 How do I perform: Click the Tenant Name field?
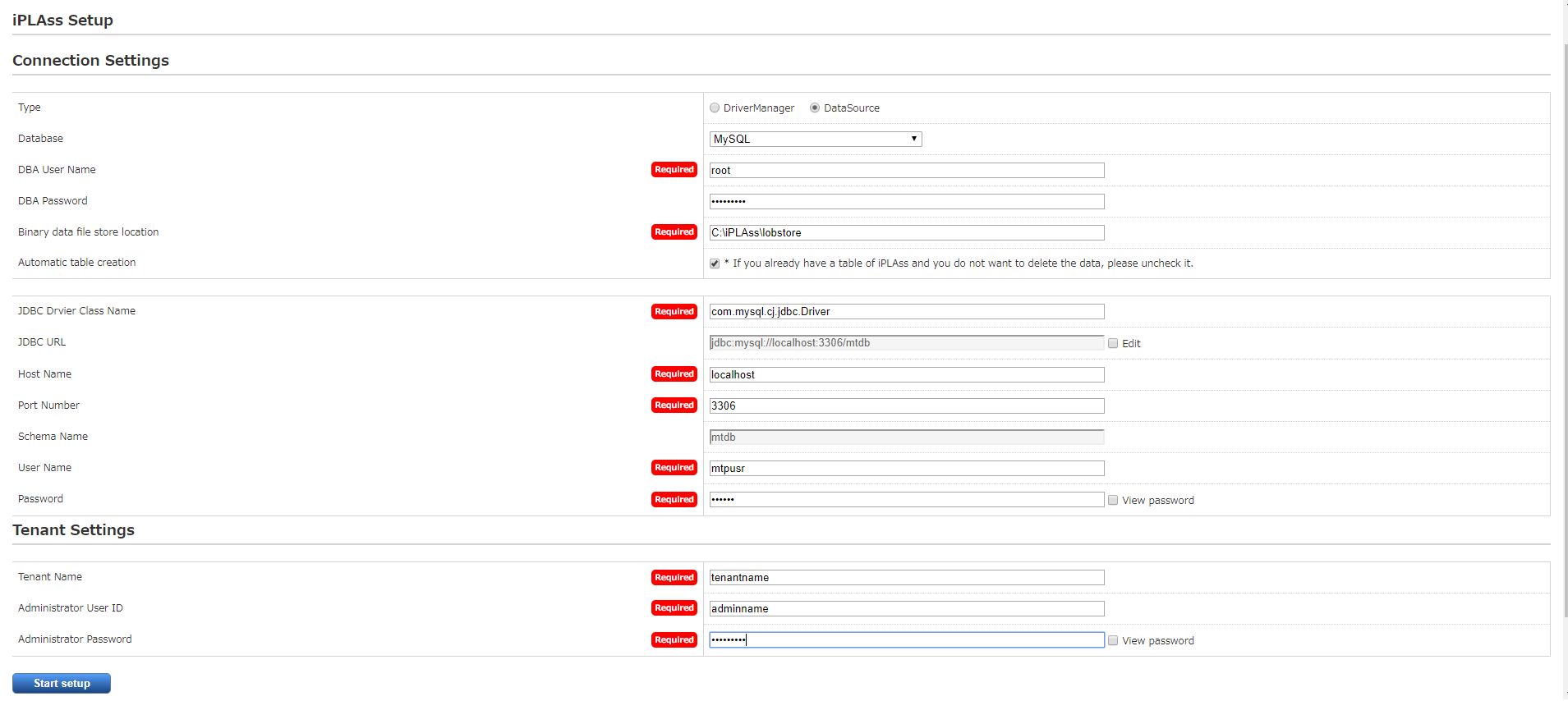pyautogui.click(x=906, y=578)
